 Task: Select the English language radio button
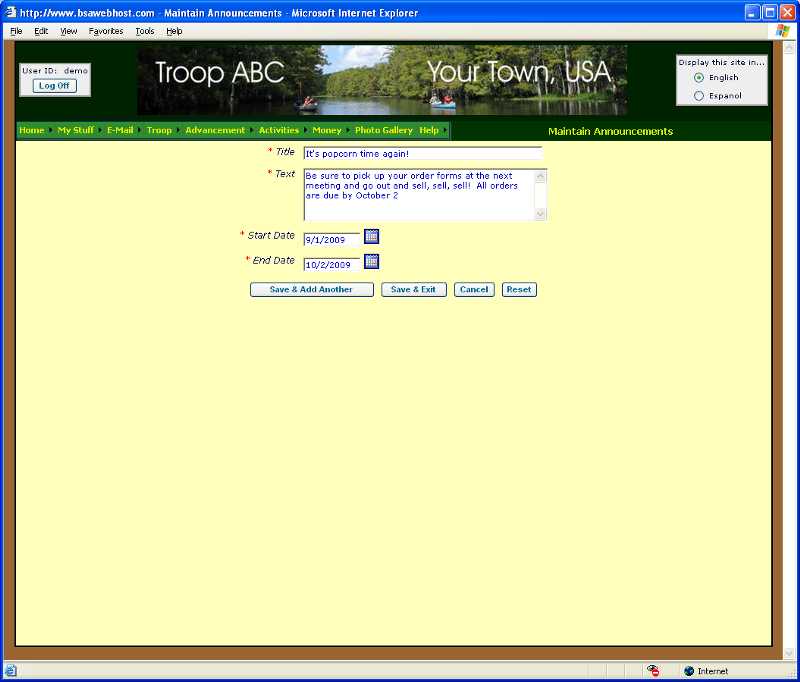[x=699, y=78]
